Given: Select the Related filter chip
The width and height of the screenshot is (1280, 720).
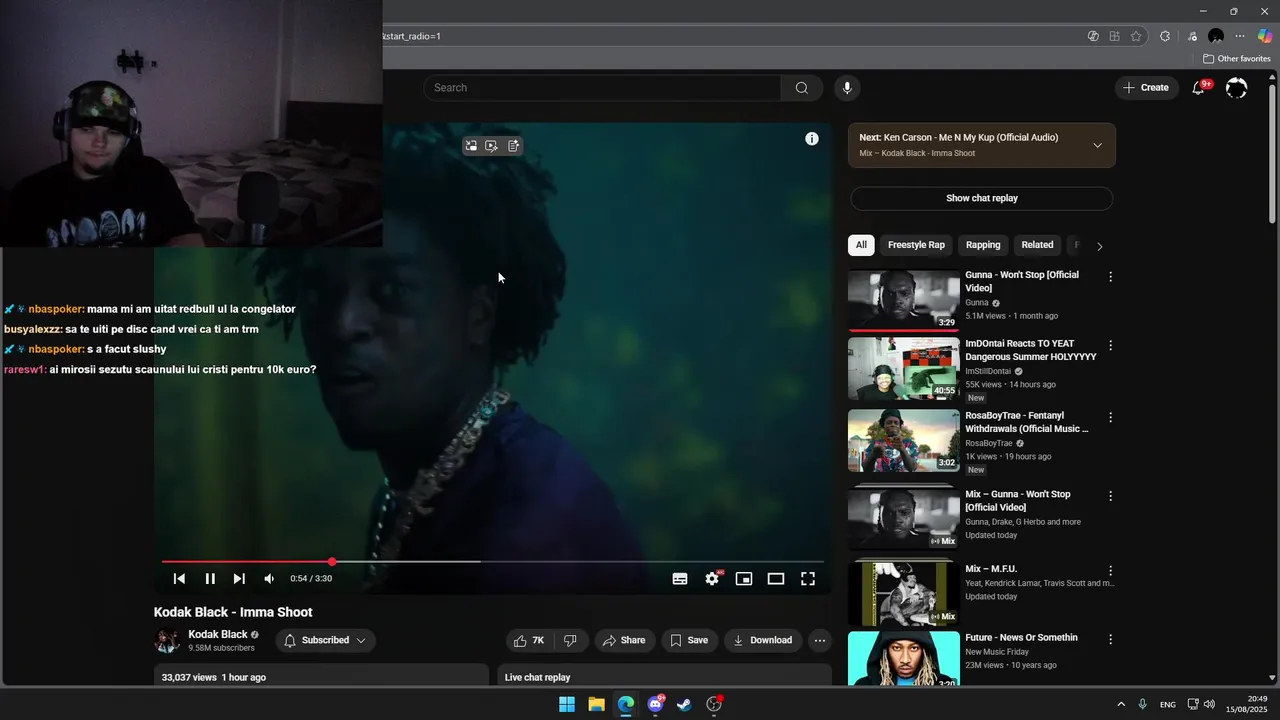Looking at the screenshot, I should tap(1037, 245).
